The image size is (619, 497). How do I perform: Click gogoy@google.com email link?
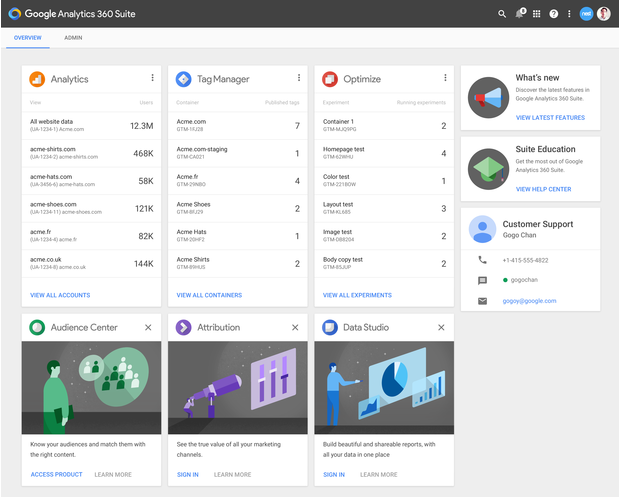coord(529,301)
